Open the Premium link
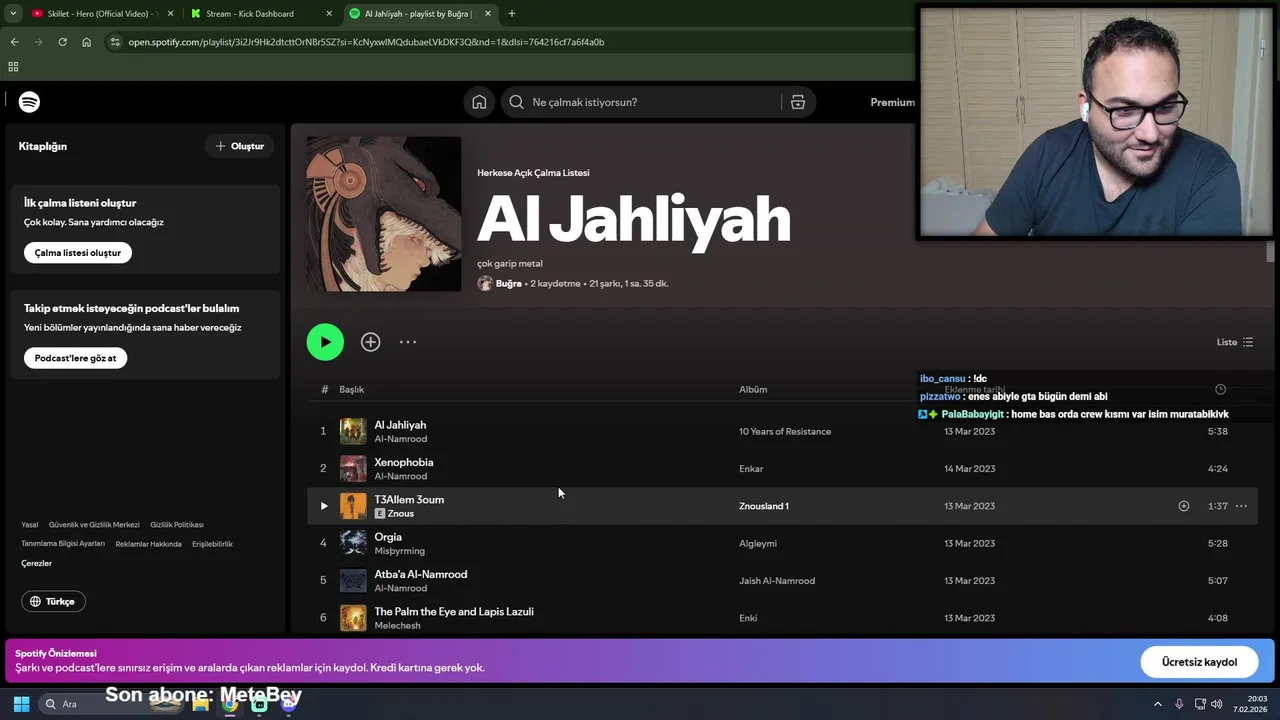This screenshot has height=720, width=1280. pos(892,102)
